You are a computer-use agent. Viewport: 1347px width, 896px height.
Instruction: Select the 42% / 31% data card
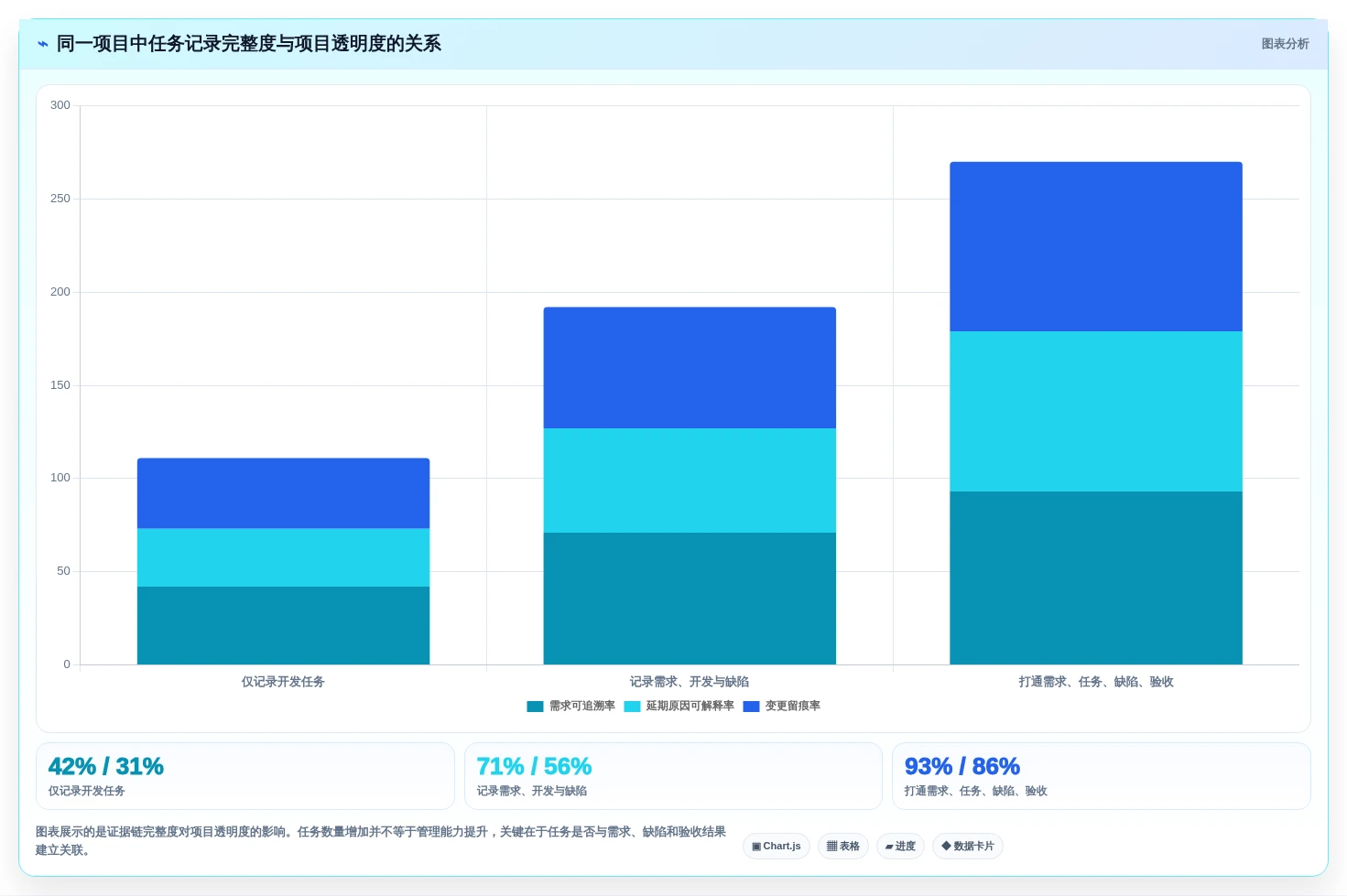tap(245, 776)
